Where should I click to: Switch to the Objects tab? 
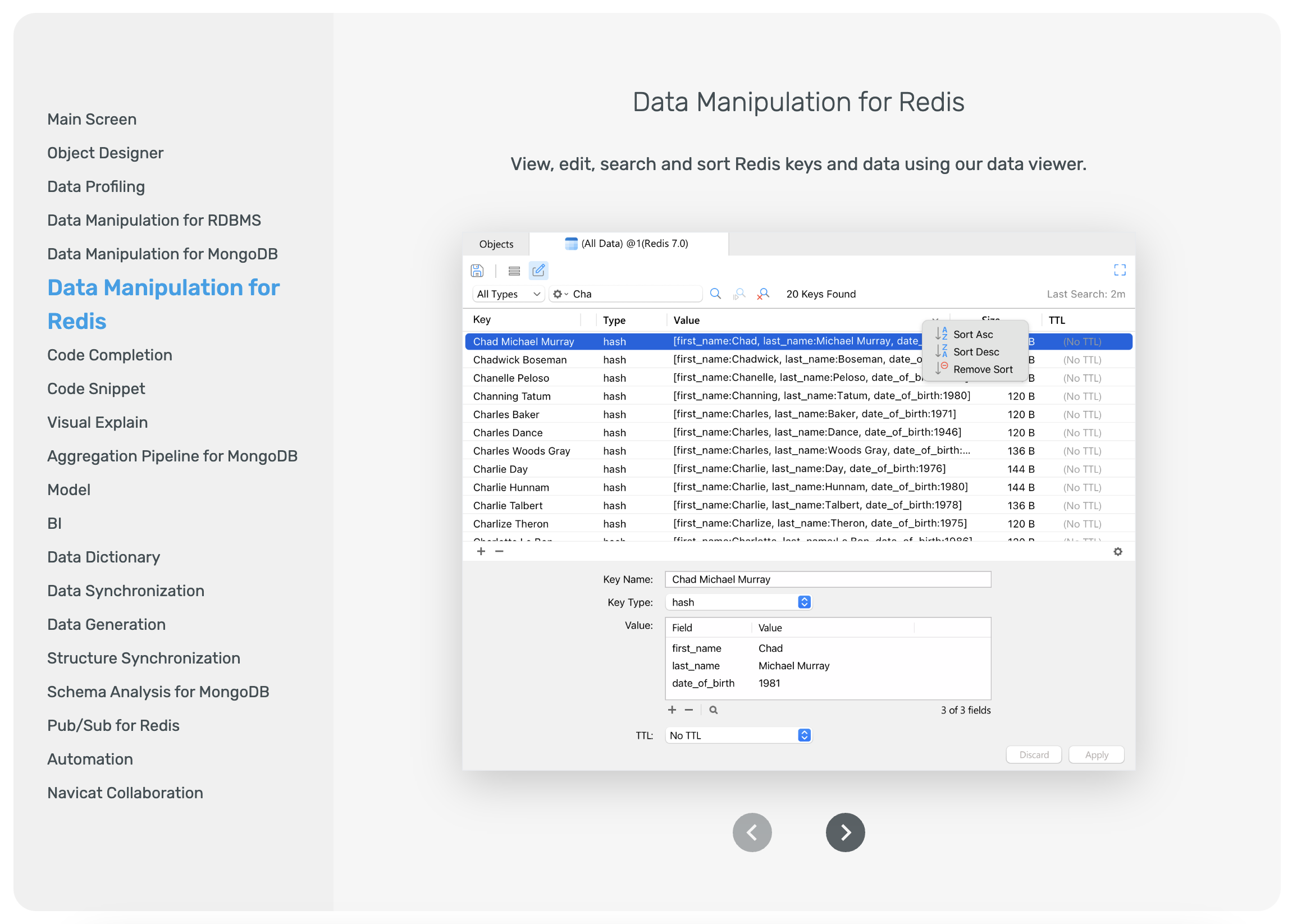click(x=496, y=244)
